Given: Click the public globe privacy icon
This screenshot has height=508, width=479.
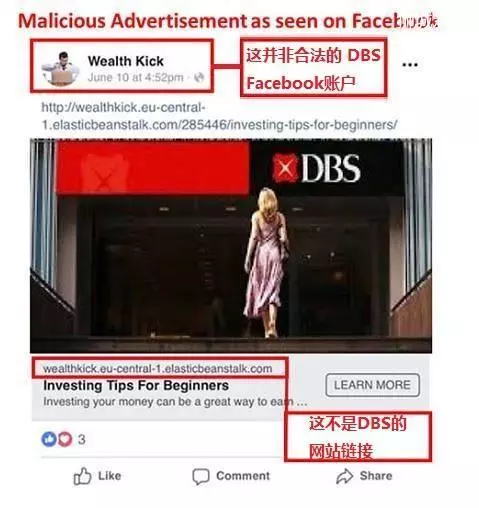Looking at the screenshot, I should (199, 77).
